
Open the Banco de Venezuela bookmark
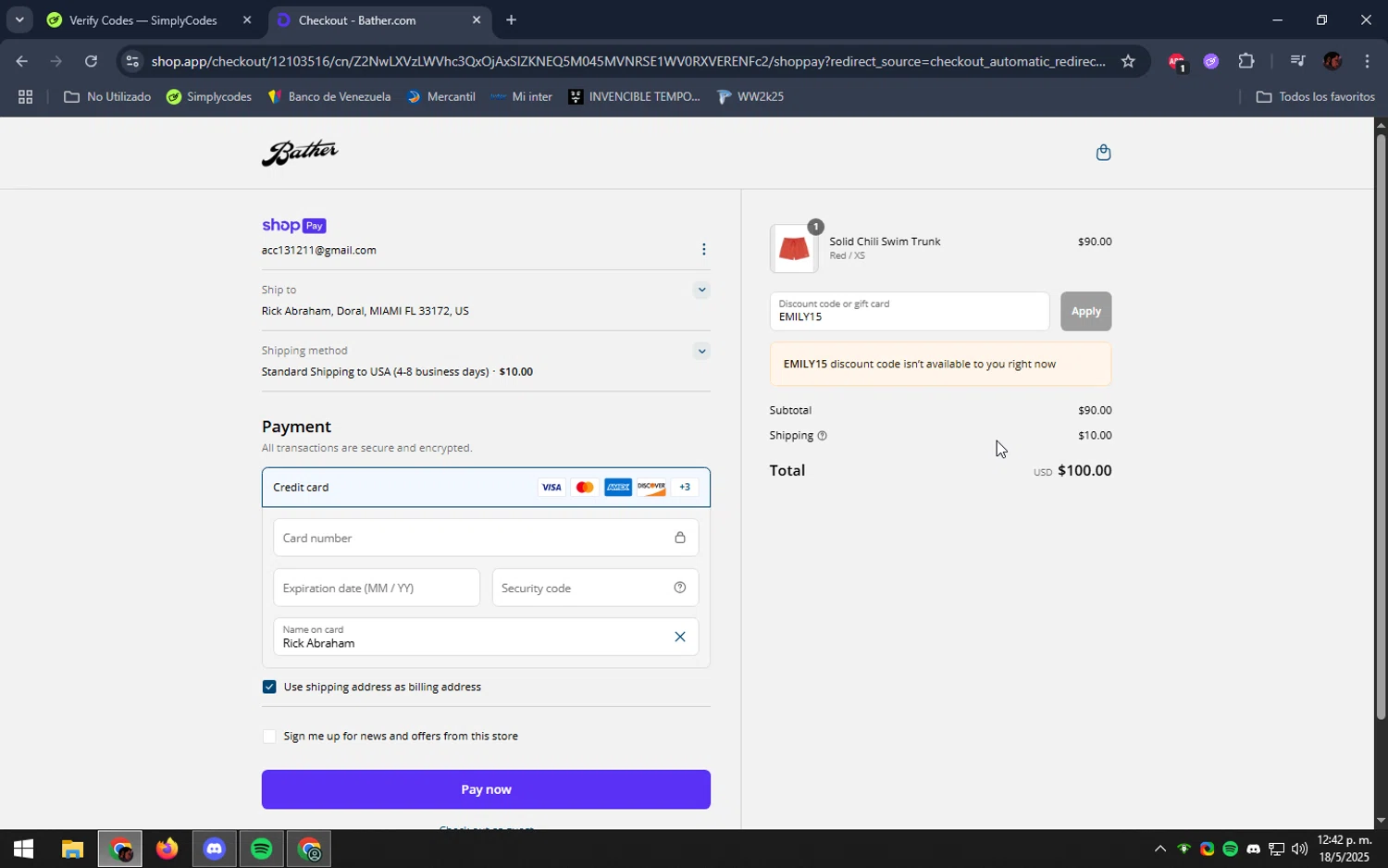(x=329, y=96)
